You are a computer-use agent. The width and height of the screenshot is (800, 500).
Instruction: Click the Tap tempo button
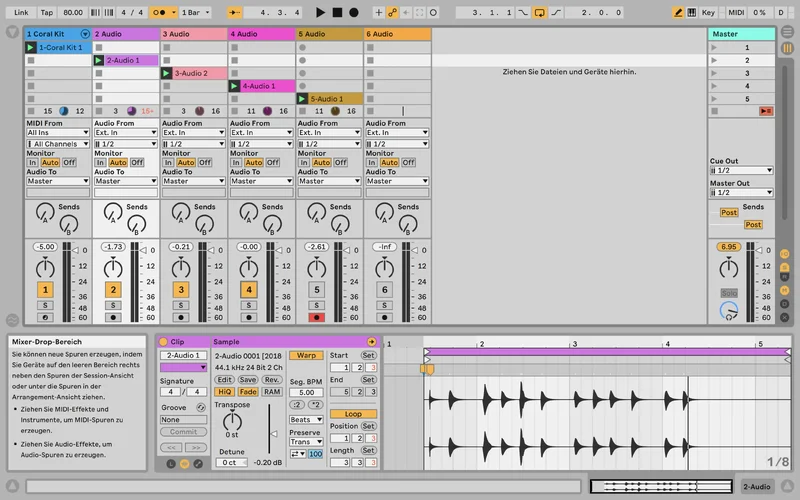click(47, 13)
